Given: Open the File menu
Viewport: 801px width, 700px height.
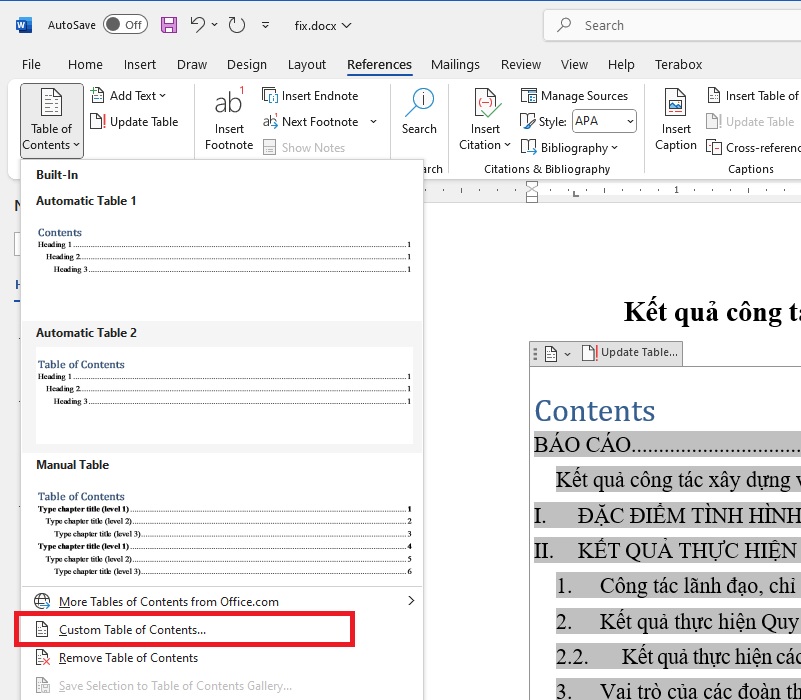Looking at the screenshot, I should pyautogui.click(x=31, y=64).
